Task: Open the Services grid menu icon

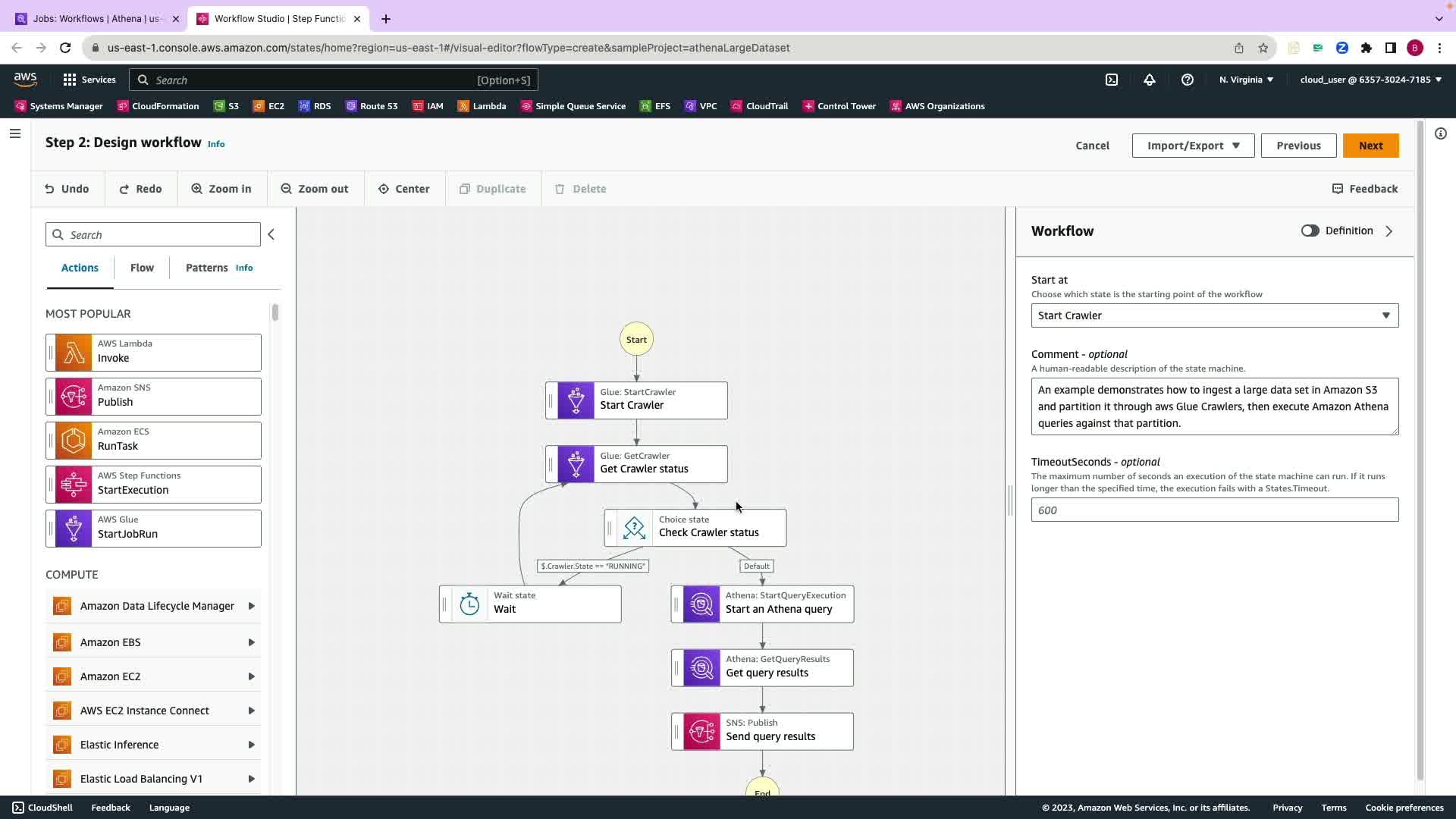Action: tap(70, 80)
